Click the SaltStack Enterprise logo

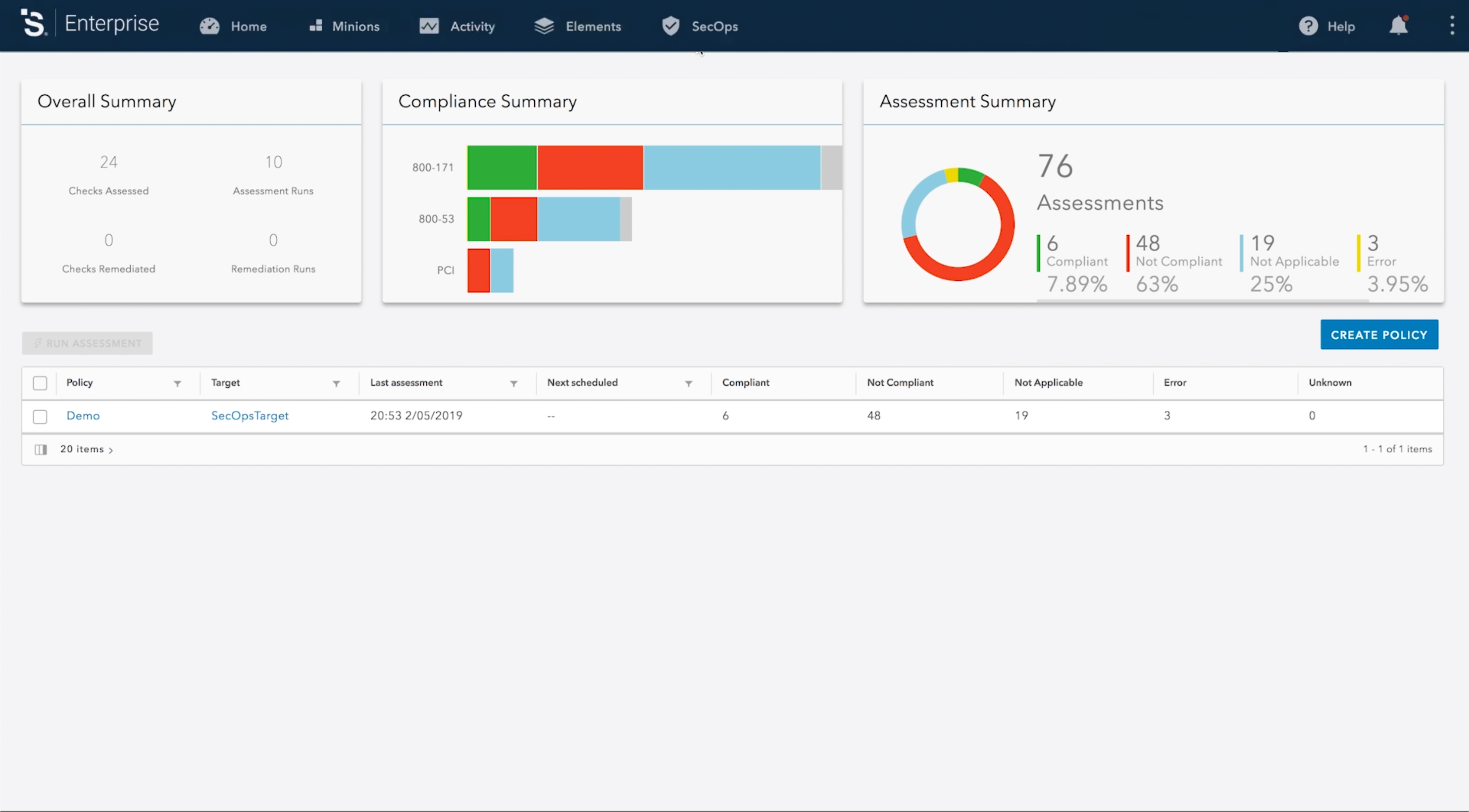click(x=33, y=23)
